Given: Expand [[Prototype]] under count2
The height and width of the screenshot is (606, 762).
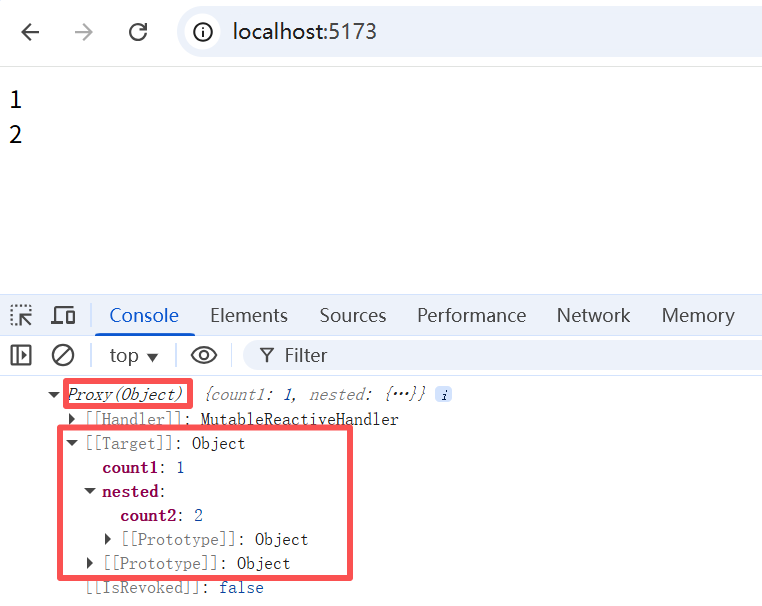Looking at the screenshot, I should click(x=108, y=538).
